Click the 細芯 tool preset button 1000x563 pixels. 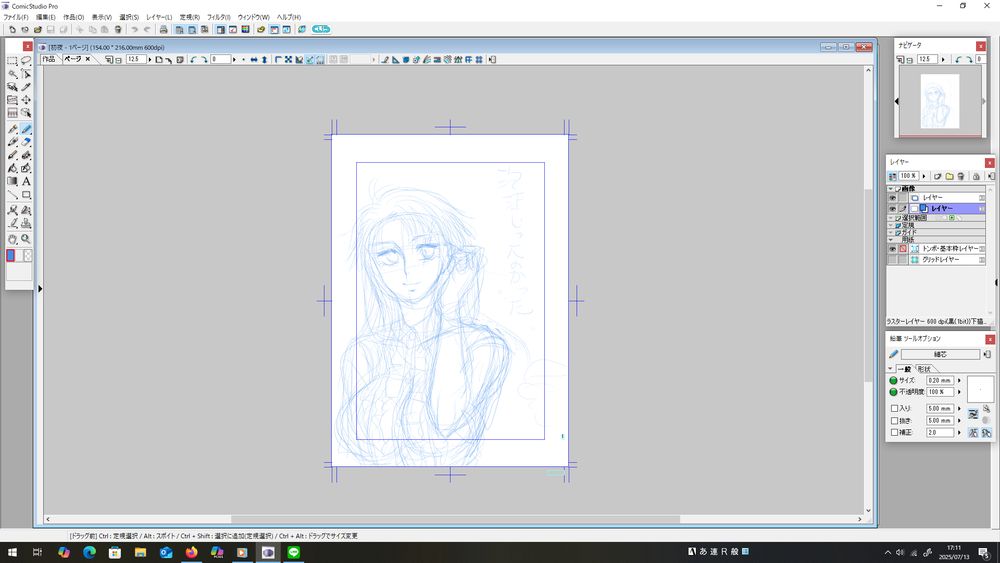(940, 354)
